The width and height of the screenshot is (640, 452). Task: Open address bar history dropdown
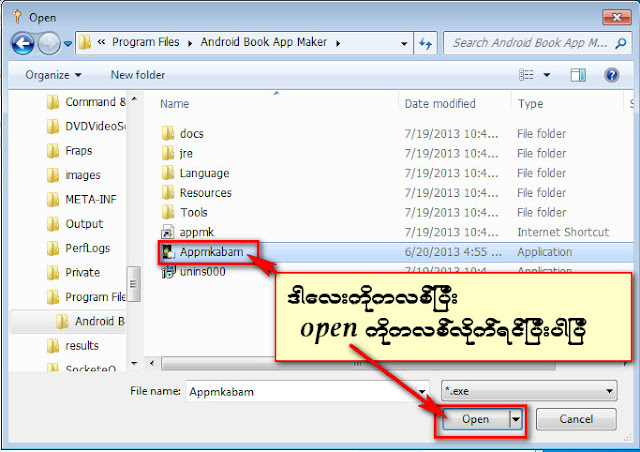(x=404, y=43)
